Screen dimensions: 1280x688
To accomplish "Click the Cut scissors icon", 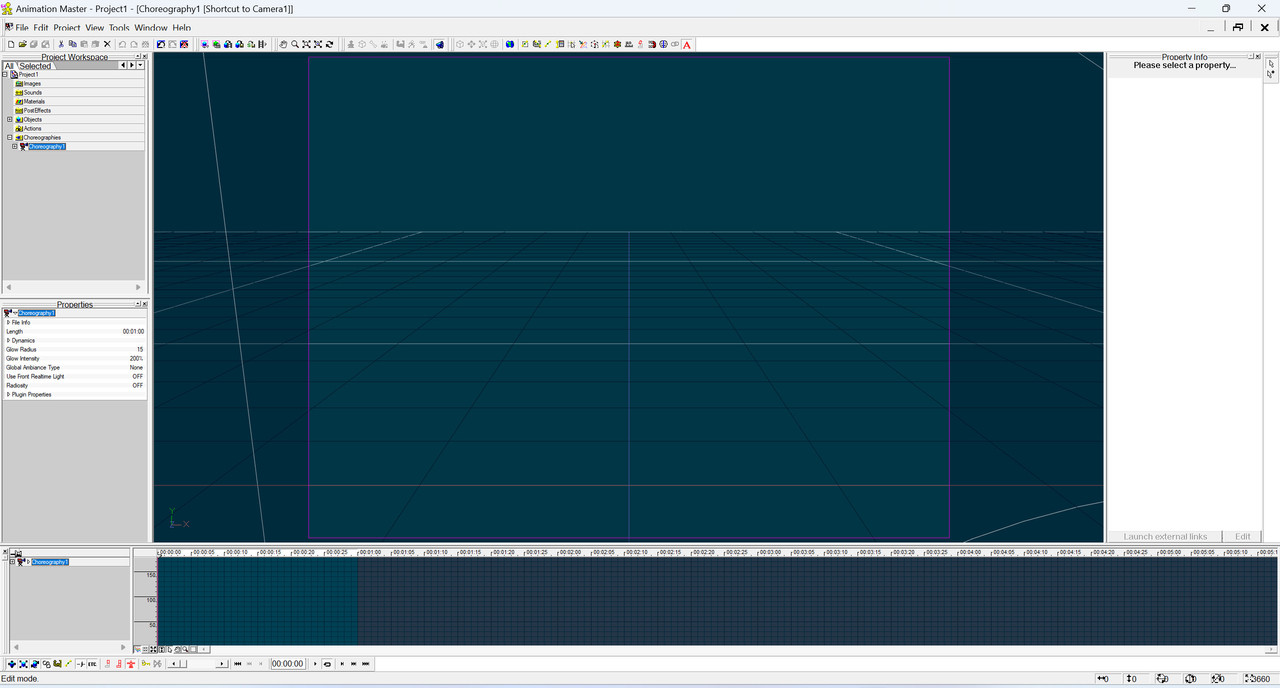I will point(61,44).
